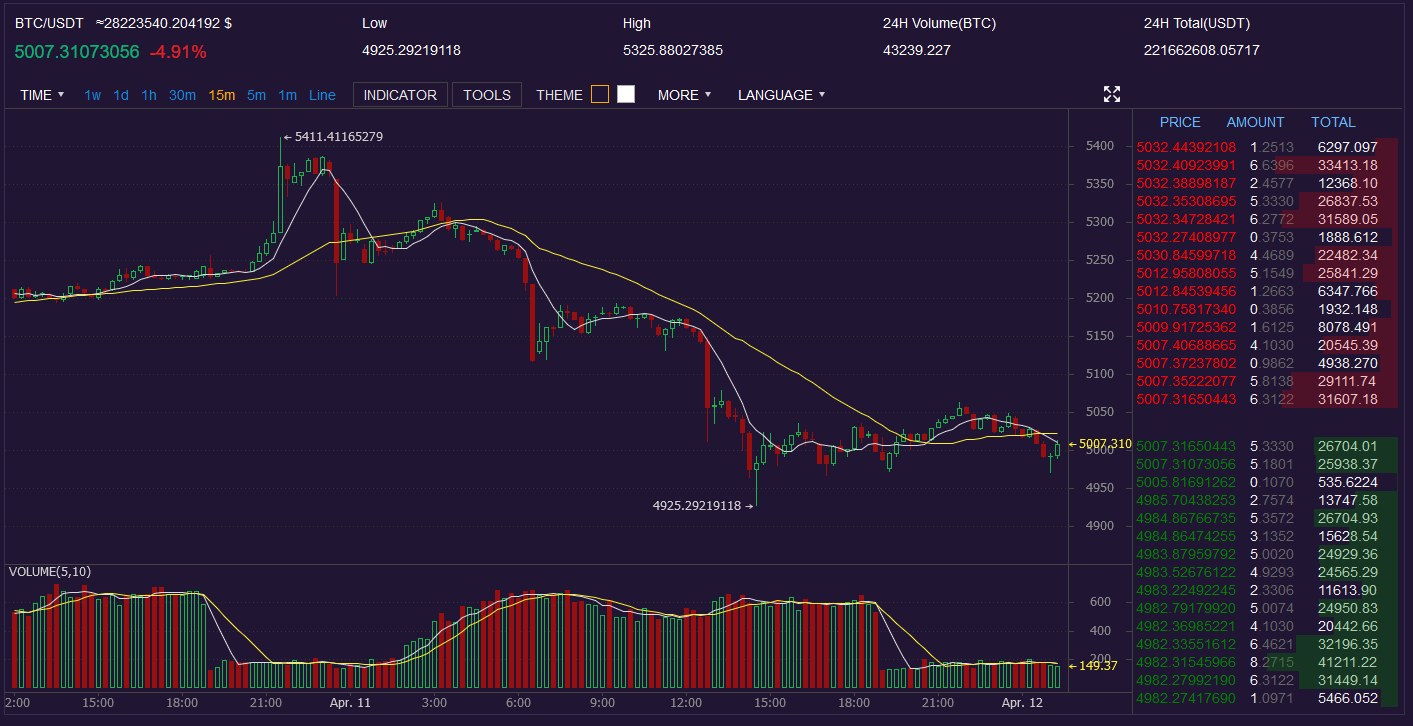
Task: Switch to 1d timeframe
Action: coord(121,95)
